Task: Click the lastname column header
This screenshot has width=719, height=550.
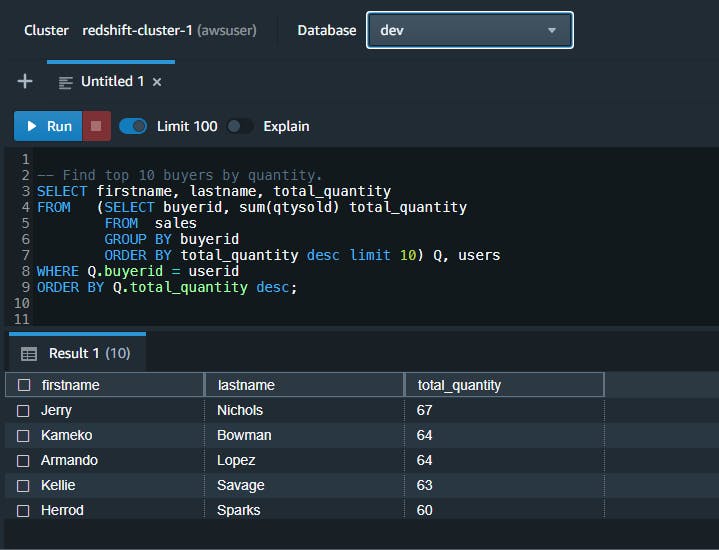Action: click(x=246, y=385)
